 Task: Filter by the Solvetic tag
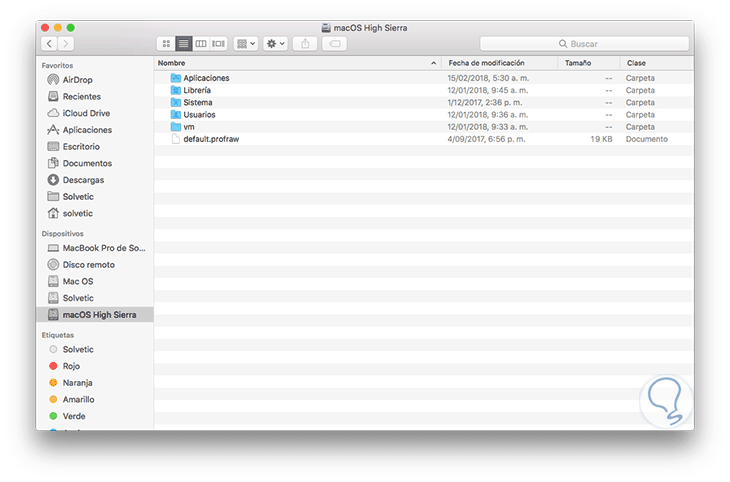click(95, 350)
